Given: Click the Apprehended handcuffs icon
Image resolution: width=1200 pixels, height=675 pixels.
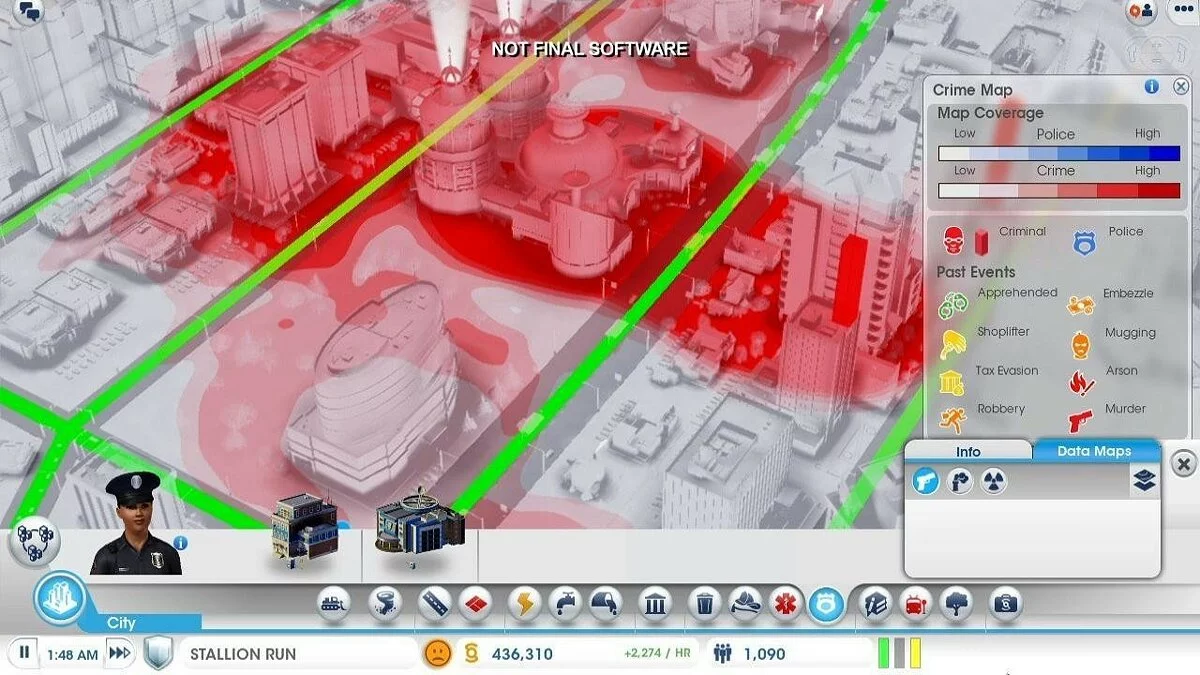Looking at the screenshot, I should coord(953,303).
